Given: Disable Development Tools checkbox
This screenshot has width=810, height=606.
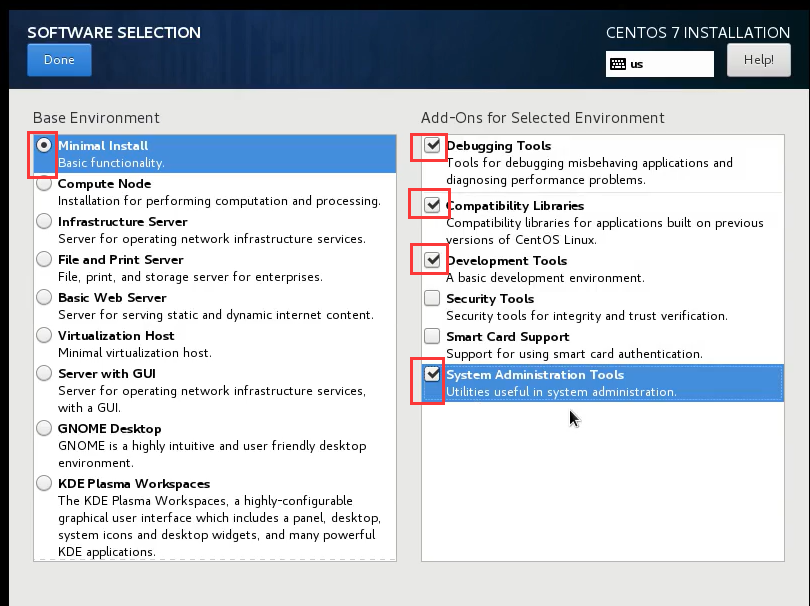Looking at the screenshot, I should [432, 260].
